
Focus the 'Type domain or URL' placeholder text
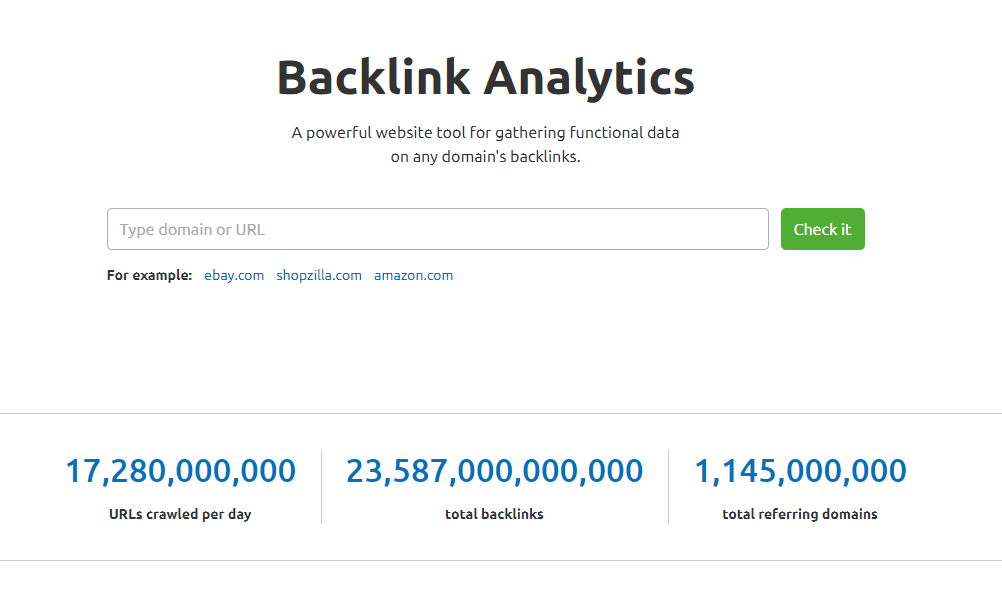click(x=192, y=229)
